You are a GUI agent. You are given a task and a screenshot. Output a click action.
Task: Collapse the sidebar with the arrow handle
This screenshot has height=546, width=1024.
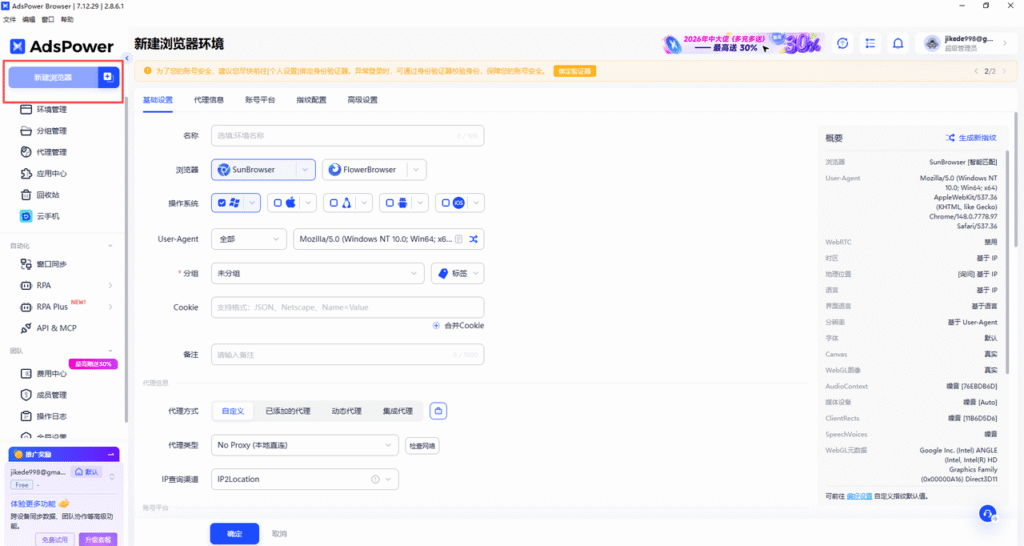point(127,58)
